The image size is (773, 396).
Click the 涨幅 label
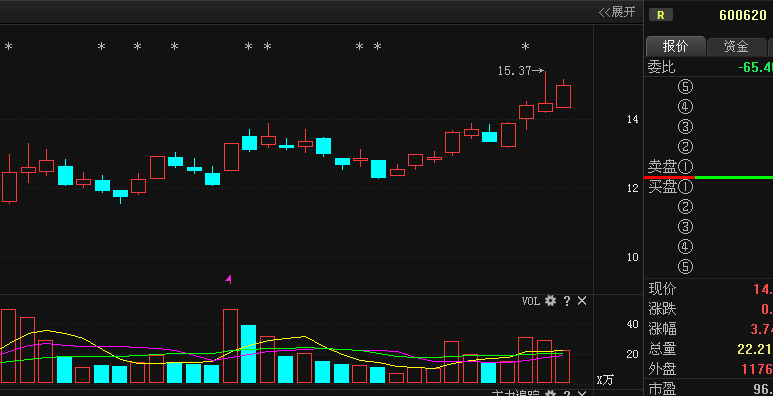pyautogui.click(x=663, y=329)
